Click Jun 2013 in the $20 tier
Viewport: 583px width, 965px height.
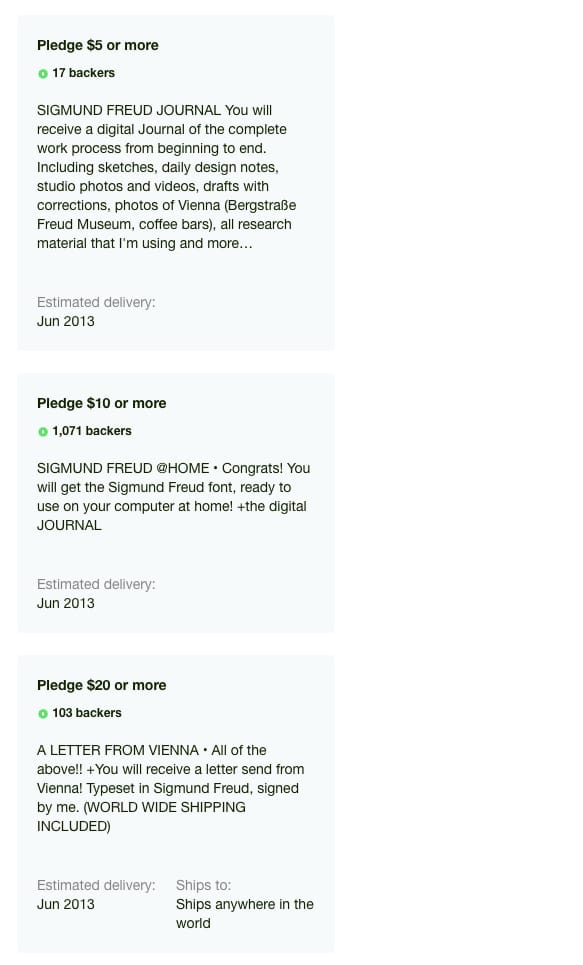[x=66, y=904]
